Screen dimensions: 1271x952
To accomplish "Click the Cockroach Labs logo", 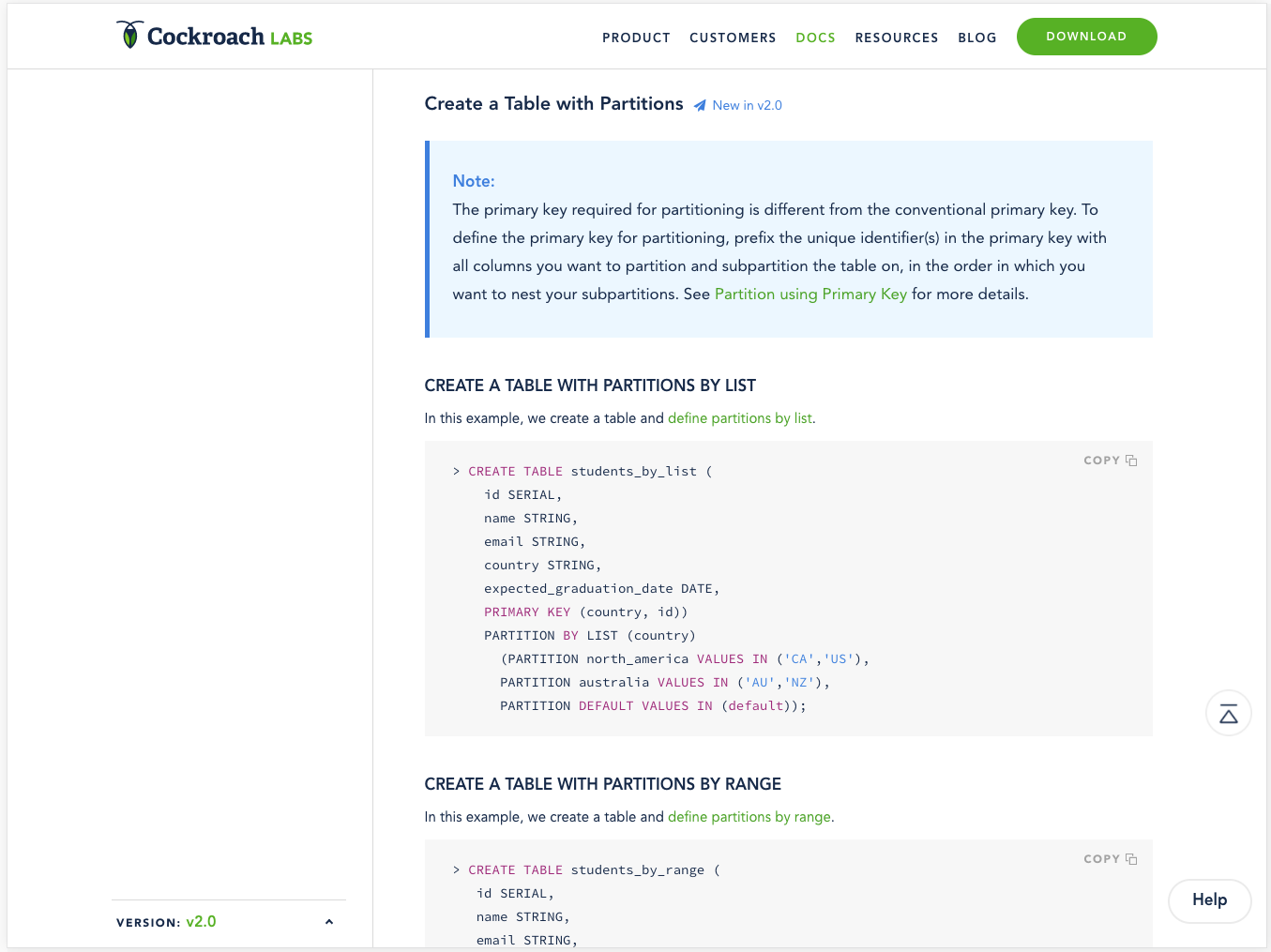I will 214,36.
